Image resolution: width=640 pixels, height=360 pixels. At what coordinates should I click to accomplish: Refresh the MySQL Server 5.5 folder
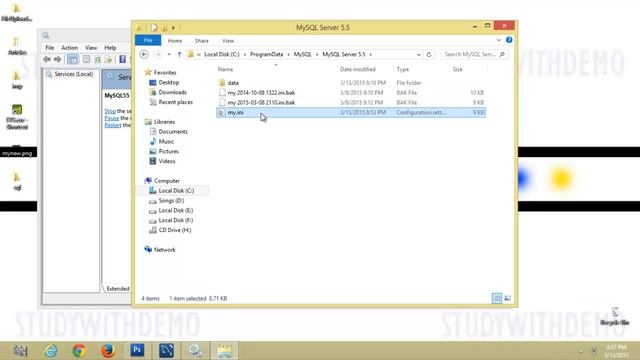[429, 54]
